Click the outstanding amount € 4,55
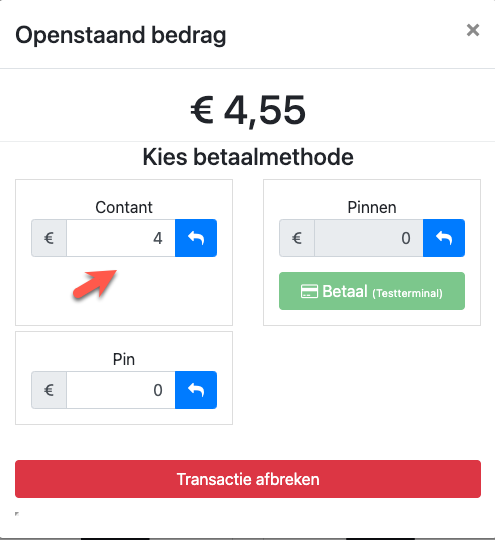Image resolution: width=495 pixels, height=540 pixels. tap(248, 110)
